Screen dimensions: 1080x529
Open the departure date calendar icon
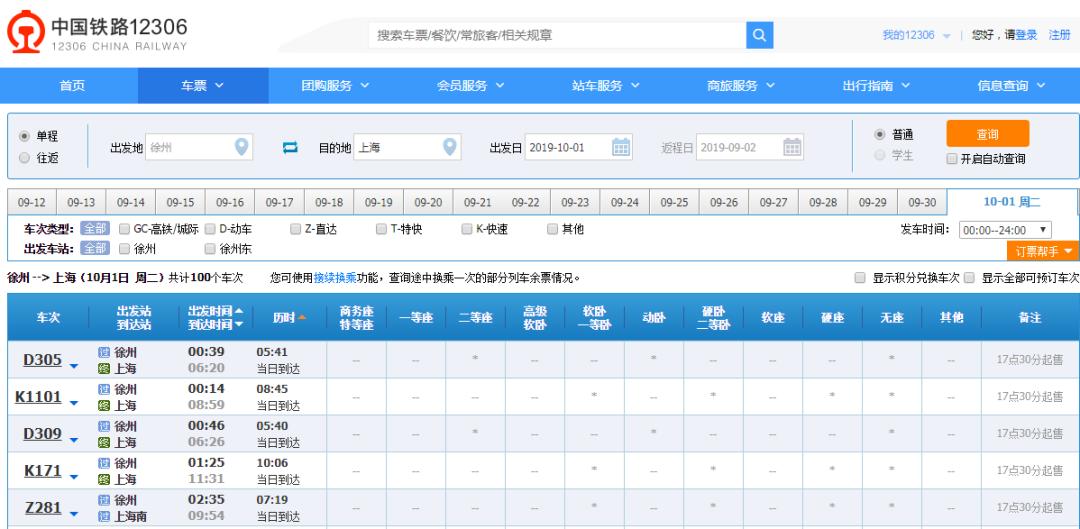click(x=621, y=147)
